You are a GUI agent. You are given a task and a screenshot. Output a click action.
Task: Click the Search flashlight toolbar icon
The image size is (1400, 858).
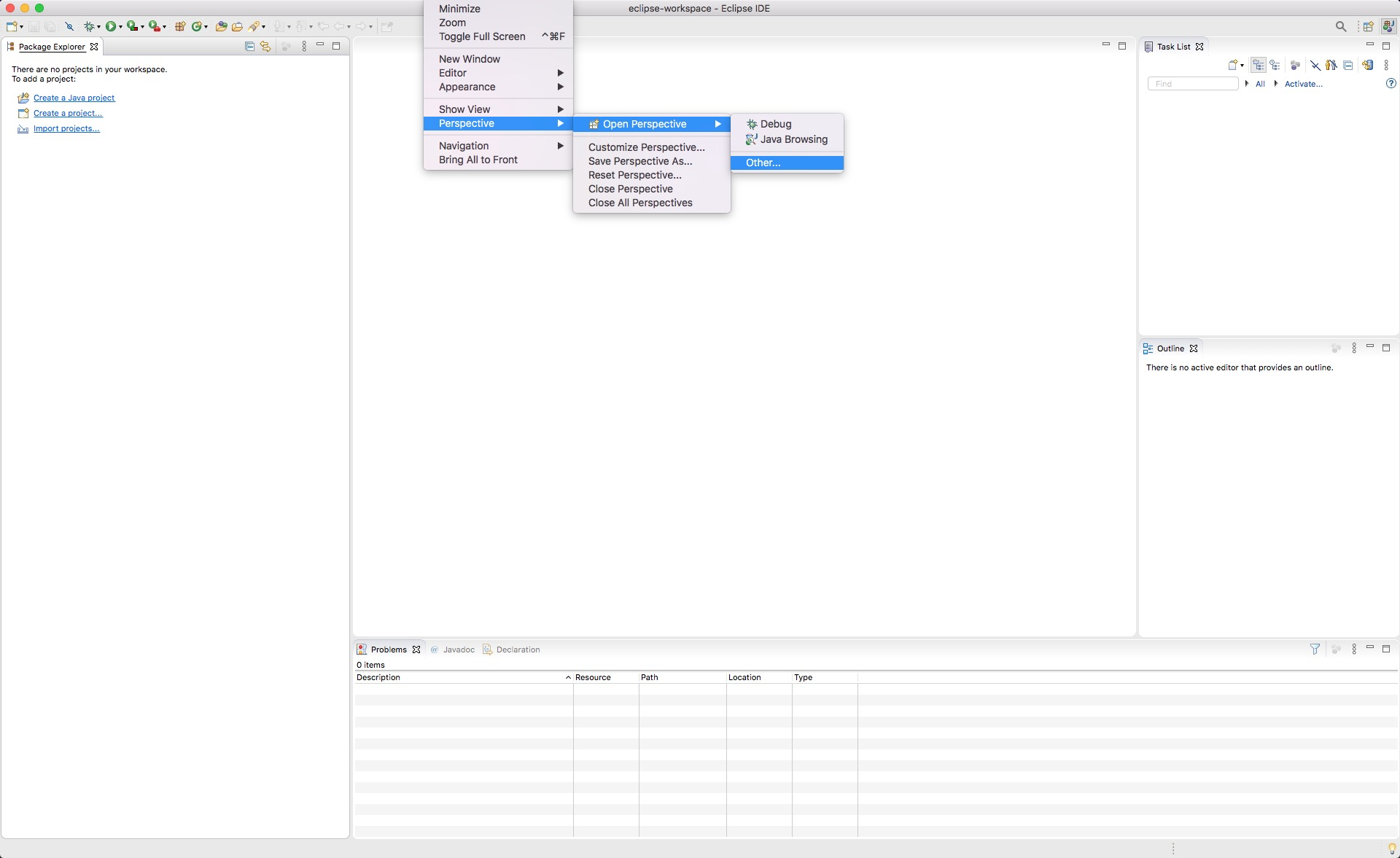(x=254, y=26)
